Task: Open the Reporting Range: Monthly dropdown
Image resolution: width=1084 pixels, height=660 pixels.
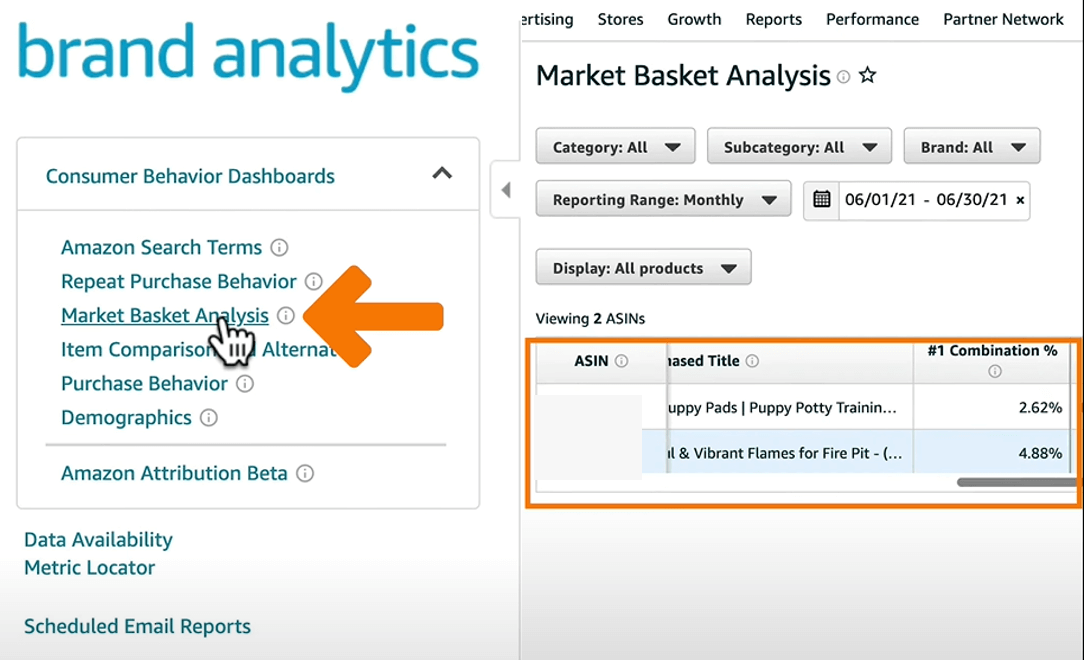Action: (x=663, y=200)
